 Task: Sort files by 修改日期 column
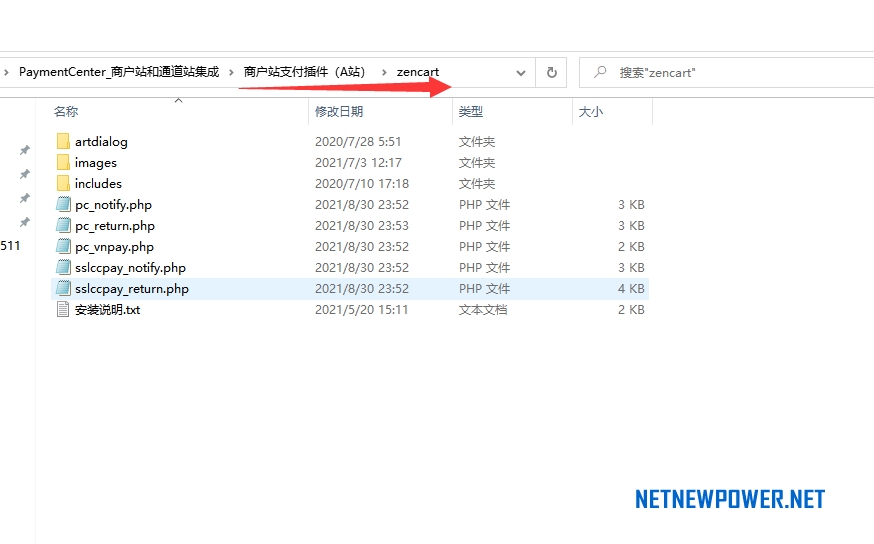pos(339,111)
